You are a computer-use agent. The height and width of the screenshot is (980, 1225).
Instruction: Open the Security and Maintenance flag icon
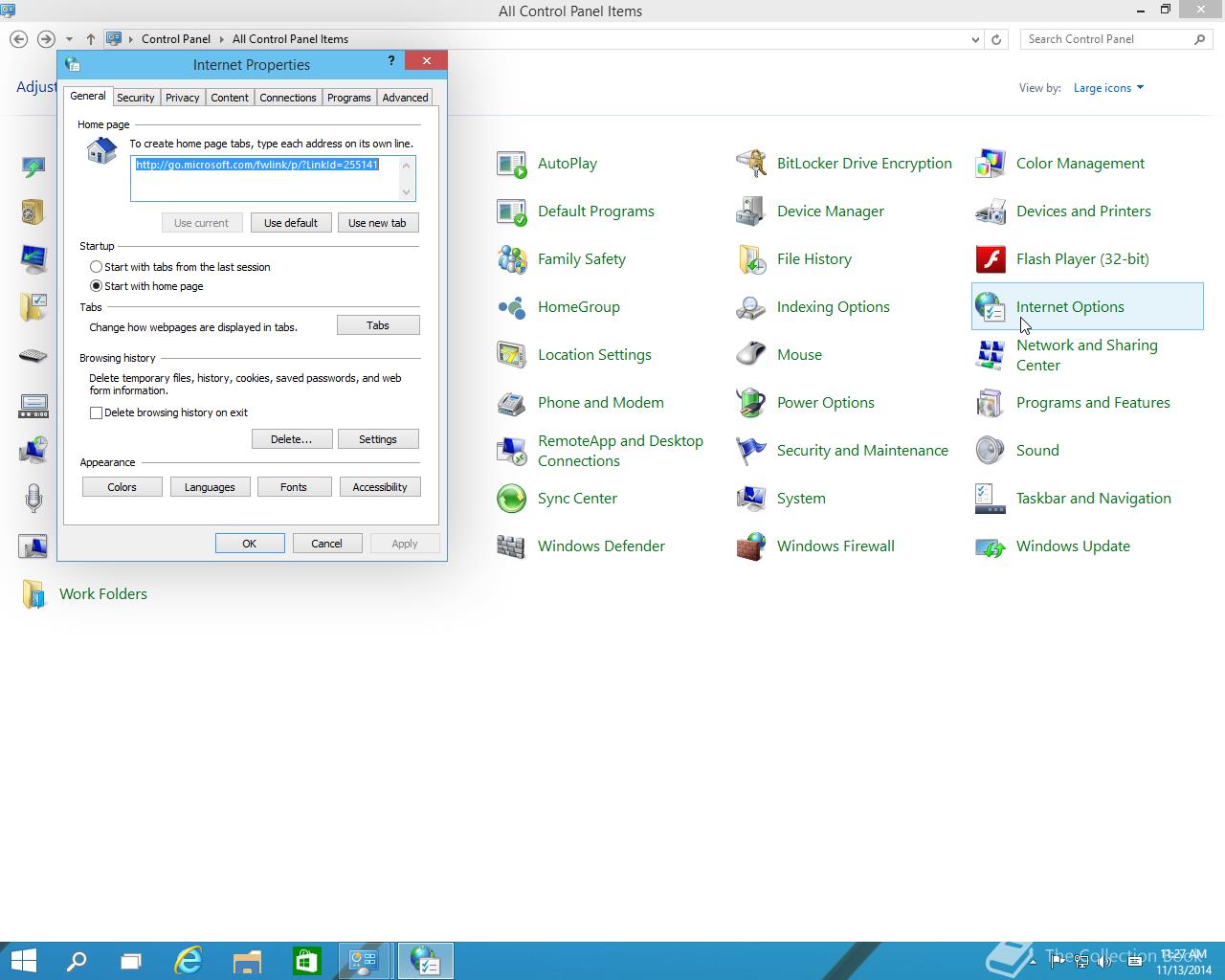pyautogui.click(x=751, y=451)
